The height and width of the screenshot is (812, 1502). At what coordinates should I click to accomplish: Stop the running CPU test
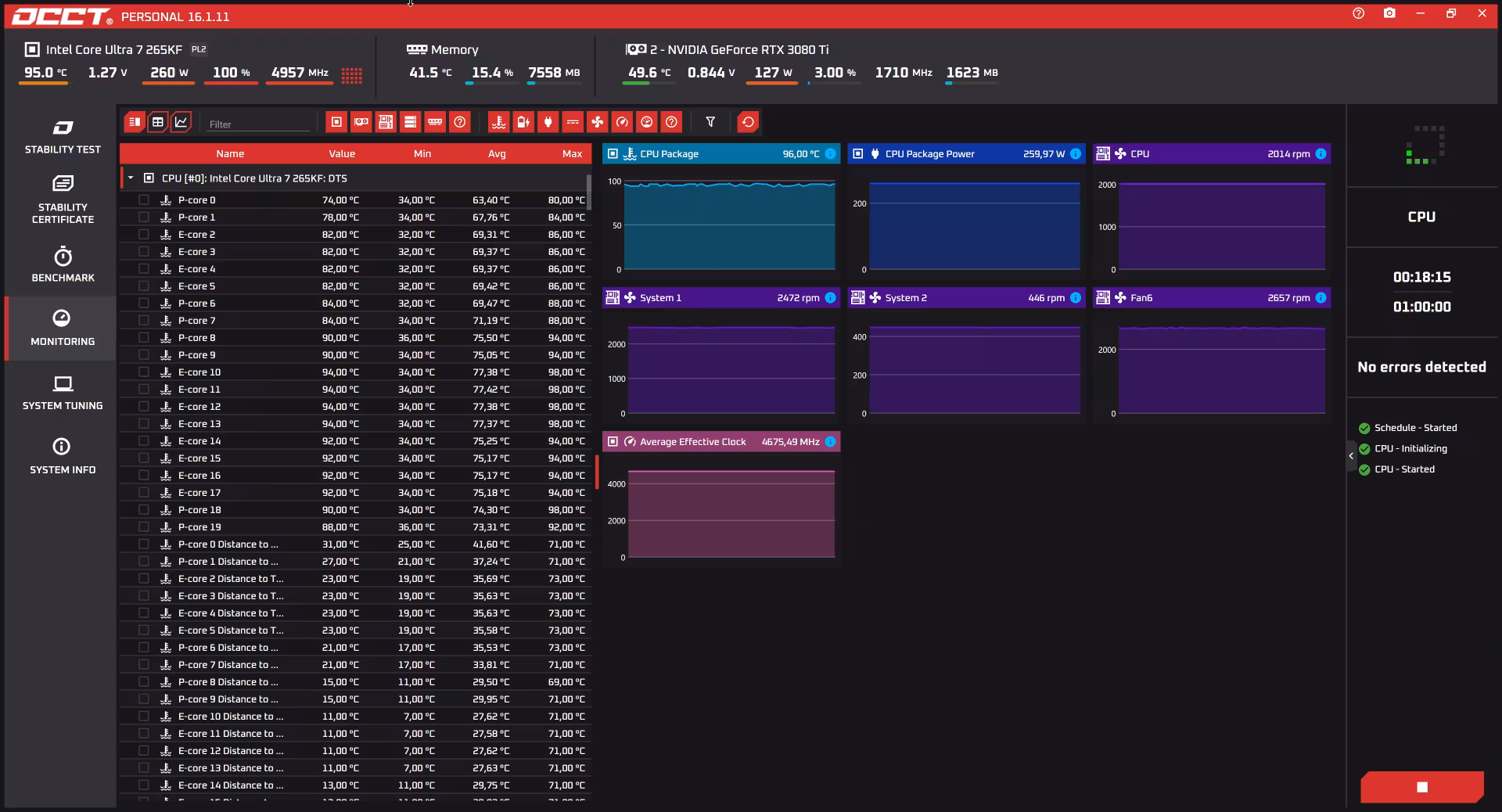(x=1422, y=787)
